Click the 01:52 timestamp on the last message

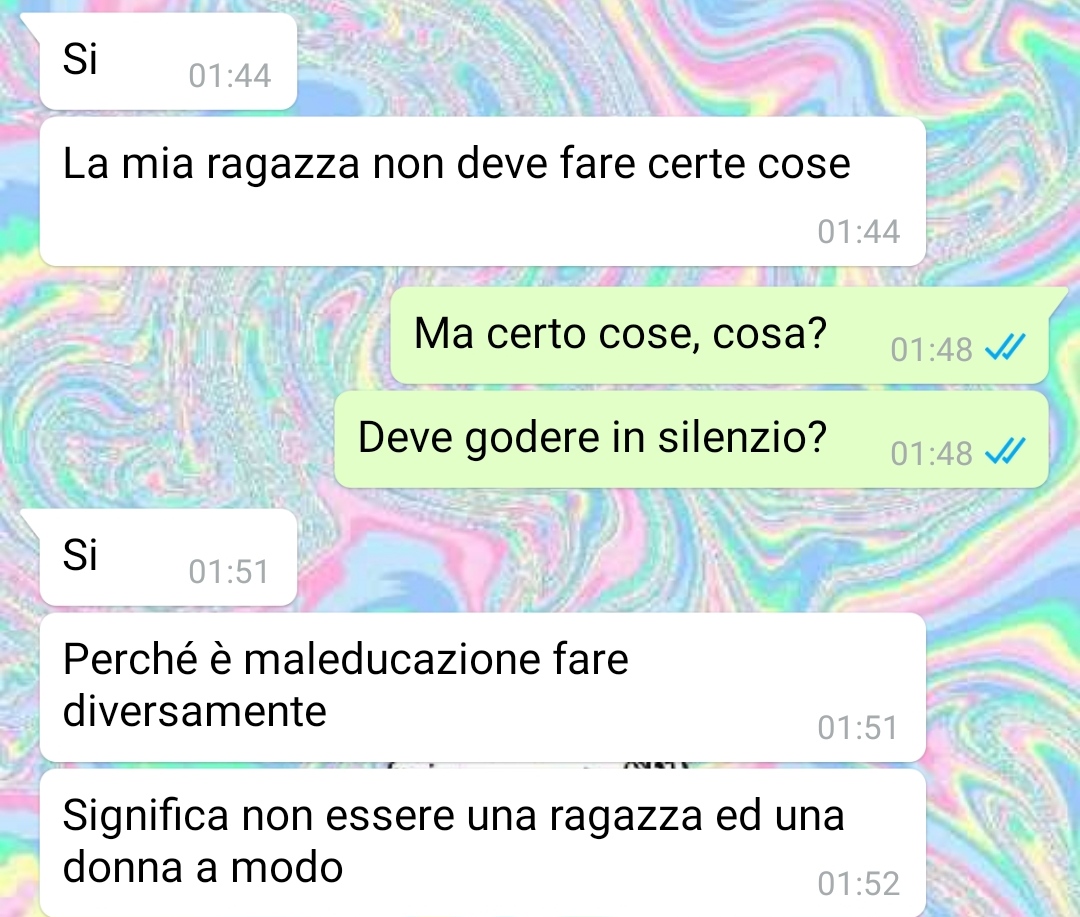click(858, 883)
